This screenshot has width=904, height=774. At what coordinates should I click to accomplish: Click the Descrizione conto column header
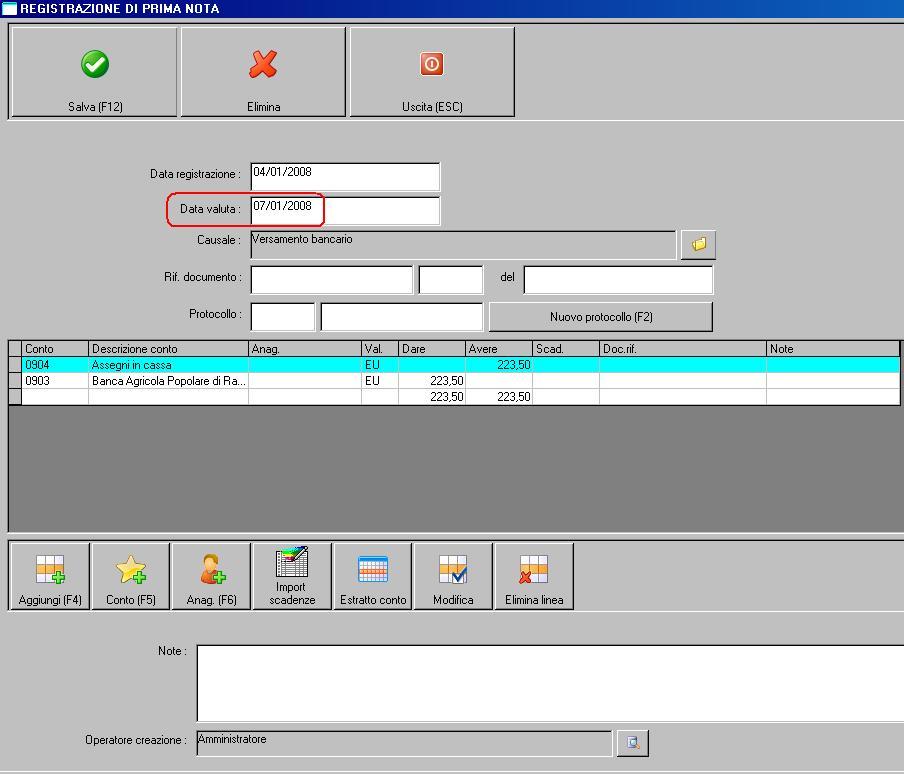[168, 349]
